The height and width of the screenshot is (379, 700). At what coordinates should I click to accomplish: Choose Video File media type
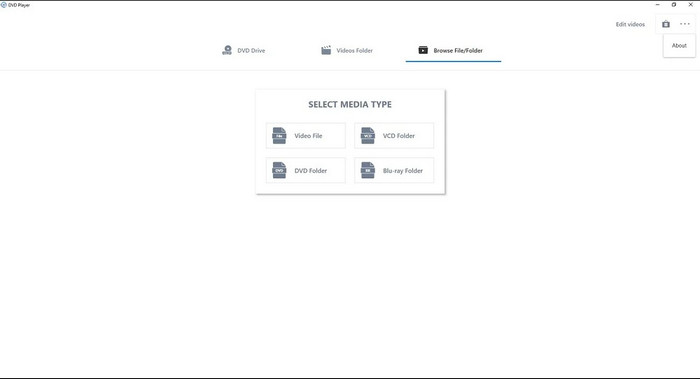(306, 136)
